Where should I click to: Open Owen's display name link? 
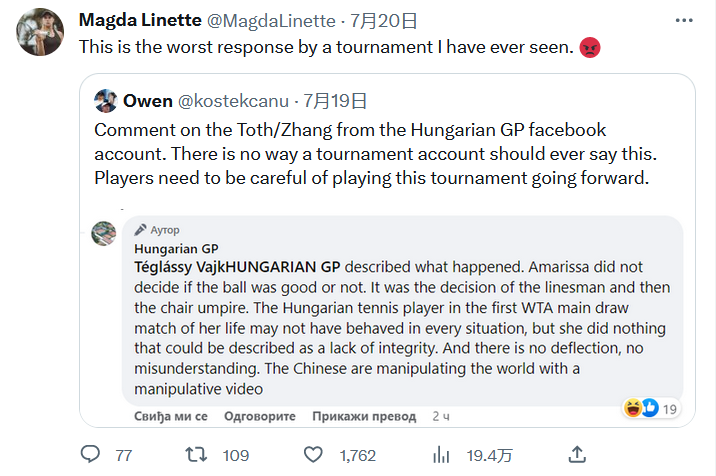click(148, 100)
